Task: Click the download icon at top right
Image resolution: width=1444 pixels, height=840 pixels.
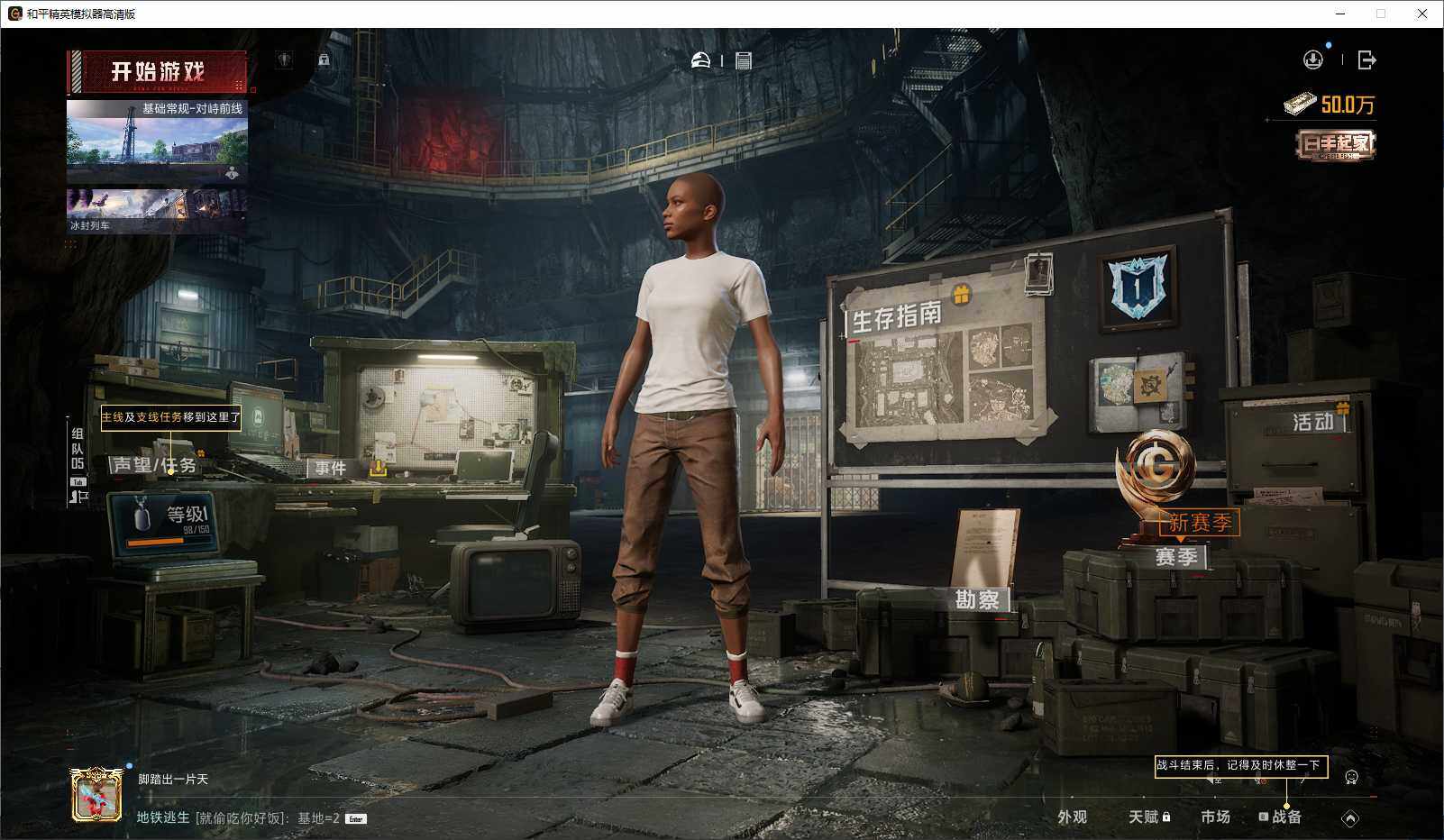Action: pos(1313,59)
